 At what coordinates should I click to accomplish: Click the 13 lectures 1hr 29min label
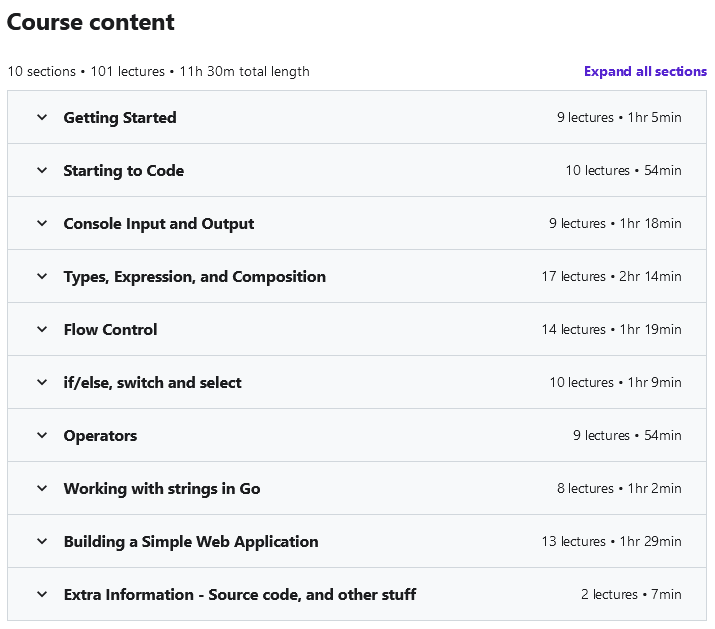click(x=611, y=541)
